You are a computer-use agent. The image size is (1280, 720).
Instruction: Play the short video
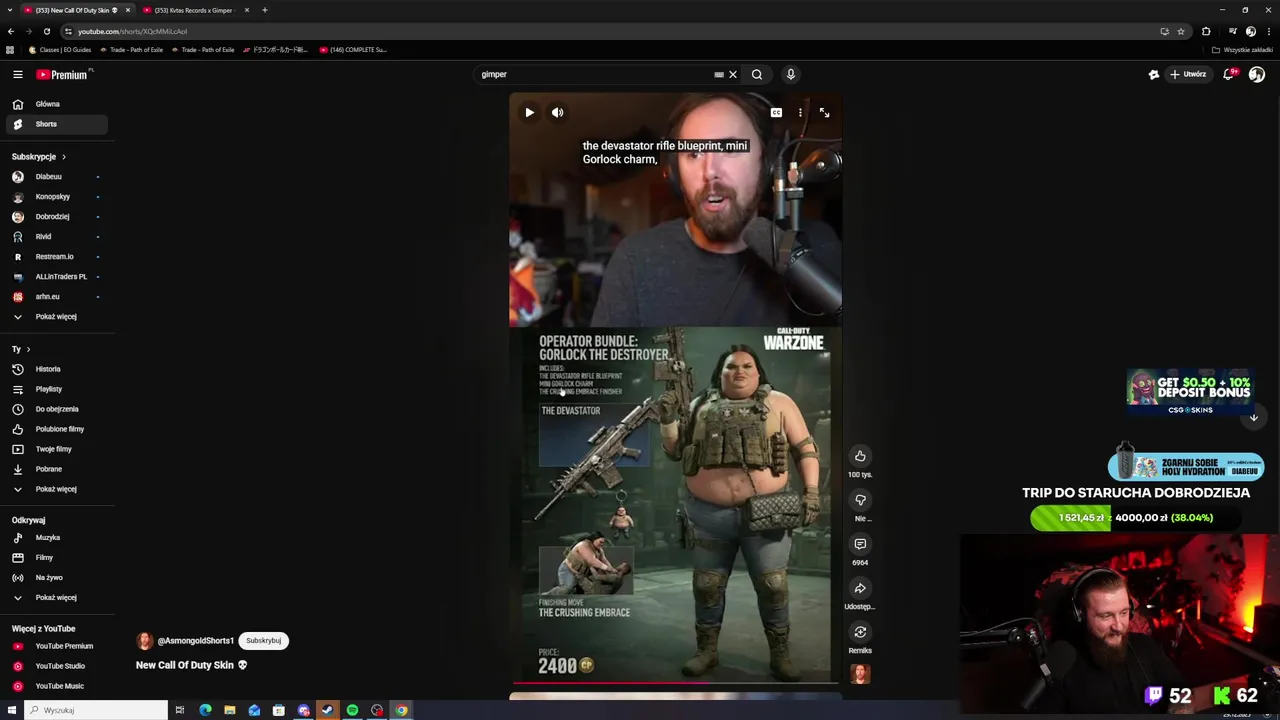pyautogui.click(x=529, y=112)
